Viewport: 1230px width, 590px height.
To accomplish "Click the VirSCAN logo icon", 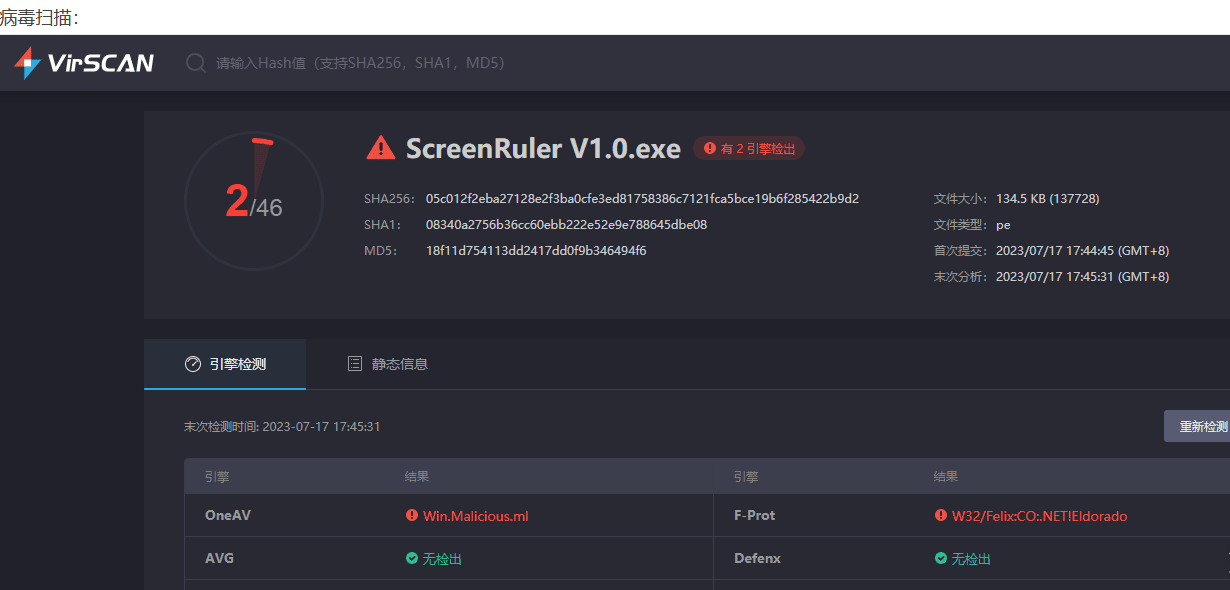I will (x=27, y=63).
